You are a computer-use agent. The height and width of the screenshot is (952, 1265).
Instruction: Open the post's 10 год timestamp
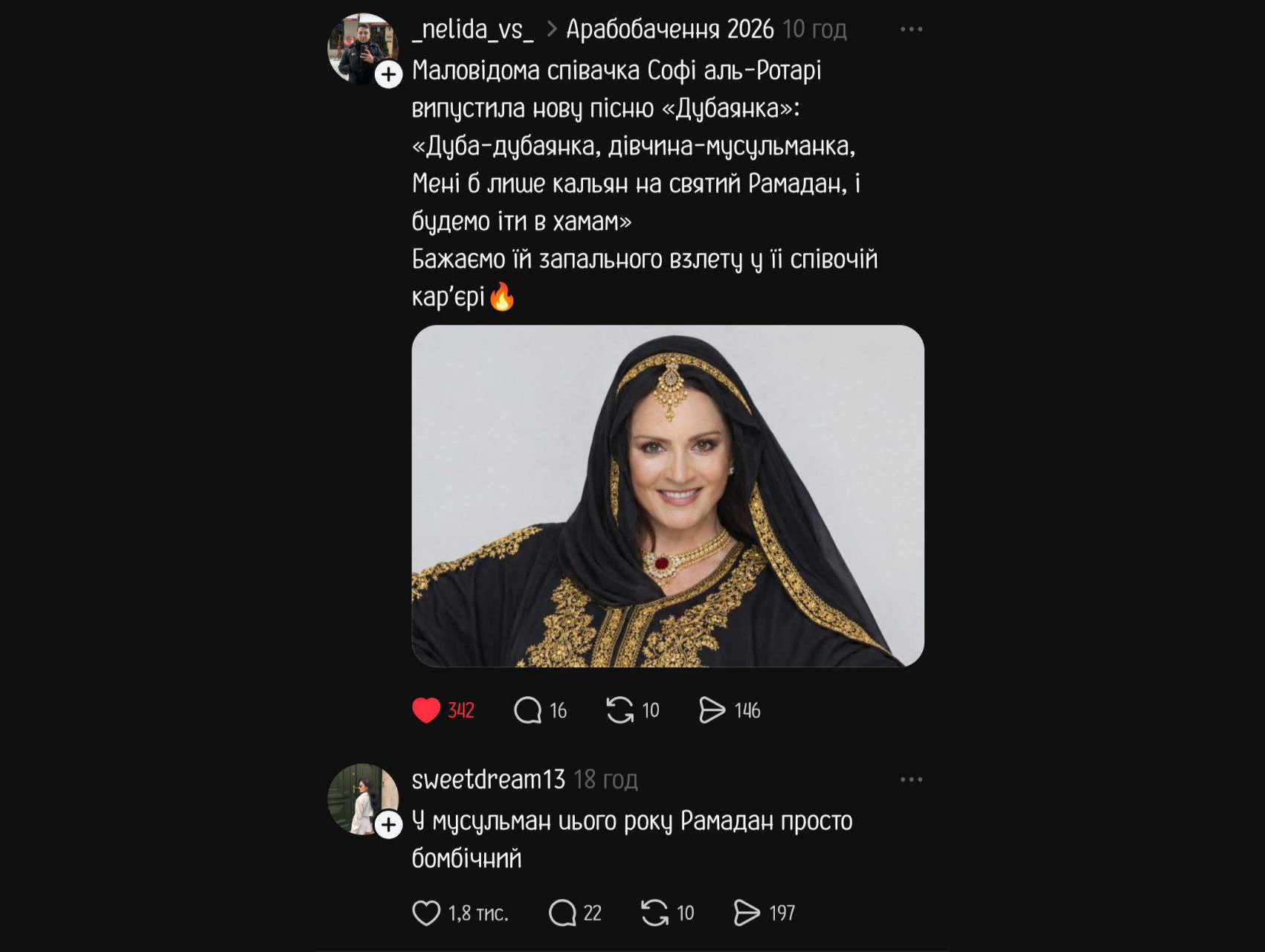click(x=814, y=29)
